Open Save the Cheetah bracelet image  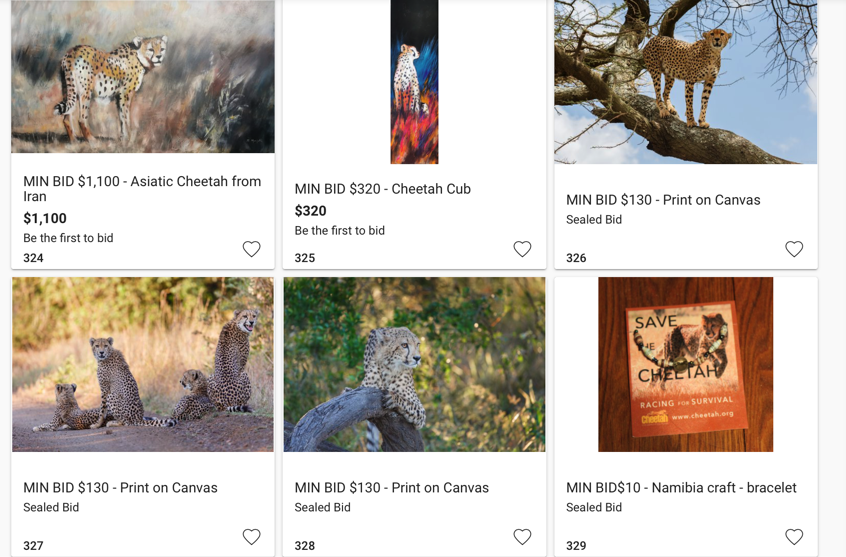click(x=686, y=364)
